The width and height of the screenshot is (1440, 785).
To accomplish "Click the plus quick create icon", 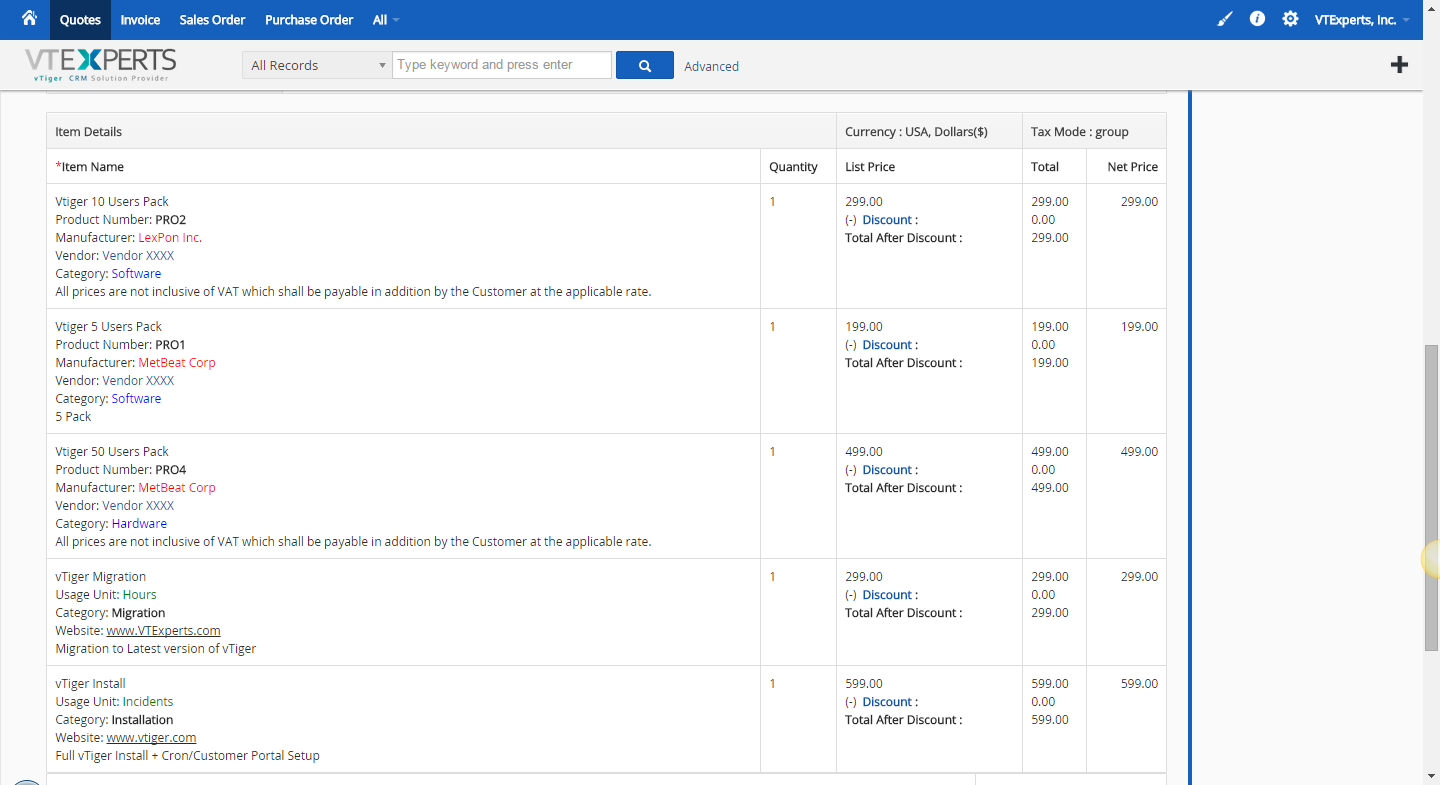I will tap(1399, 65).
